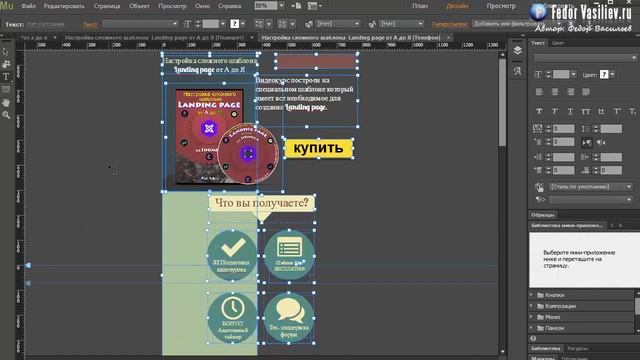Open font family dropdown in control bar
Image resolution: width=640 pixels, height=360 pixels.
pyautogui.click(x=140, y=24)
